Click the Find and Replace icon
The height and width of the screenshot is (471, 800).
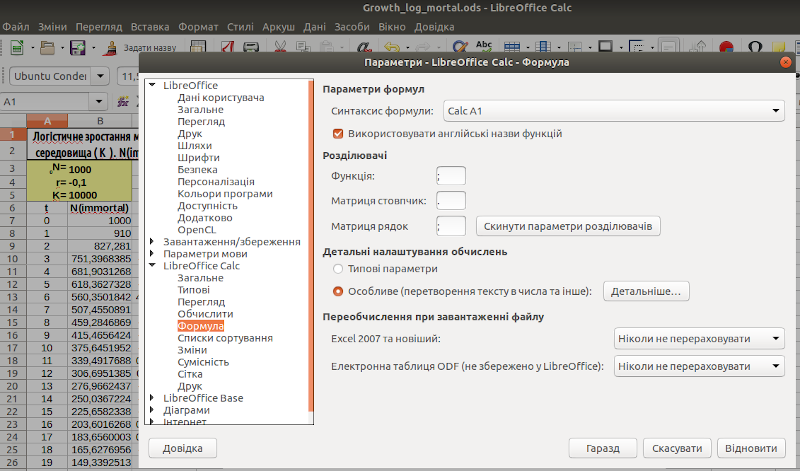460,47
